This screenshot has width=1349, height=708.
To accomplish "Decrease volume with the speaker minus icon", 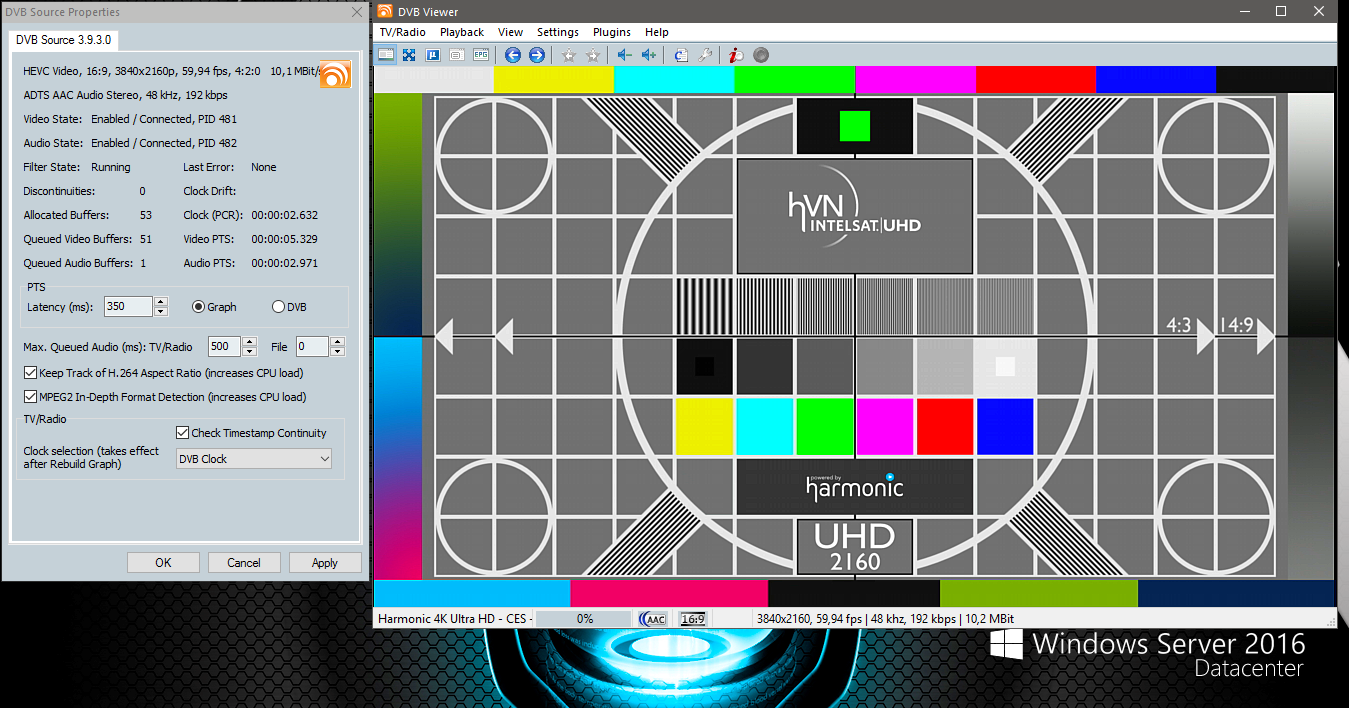I will pos(625,55).
